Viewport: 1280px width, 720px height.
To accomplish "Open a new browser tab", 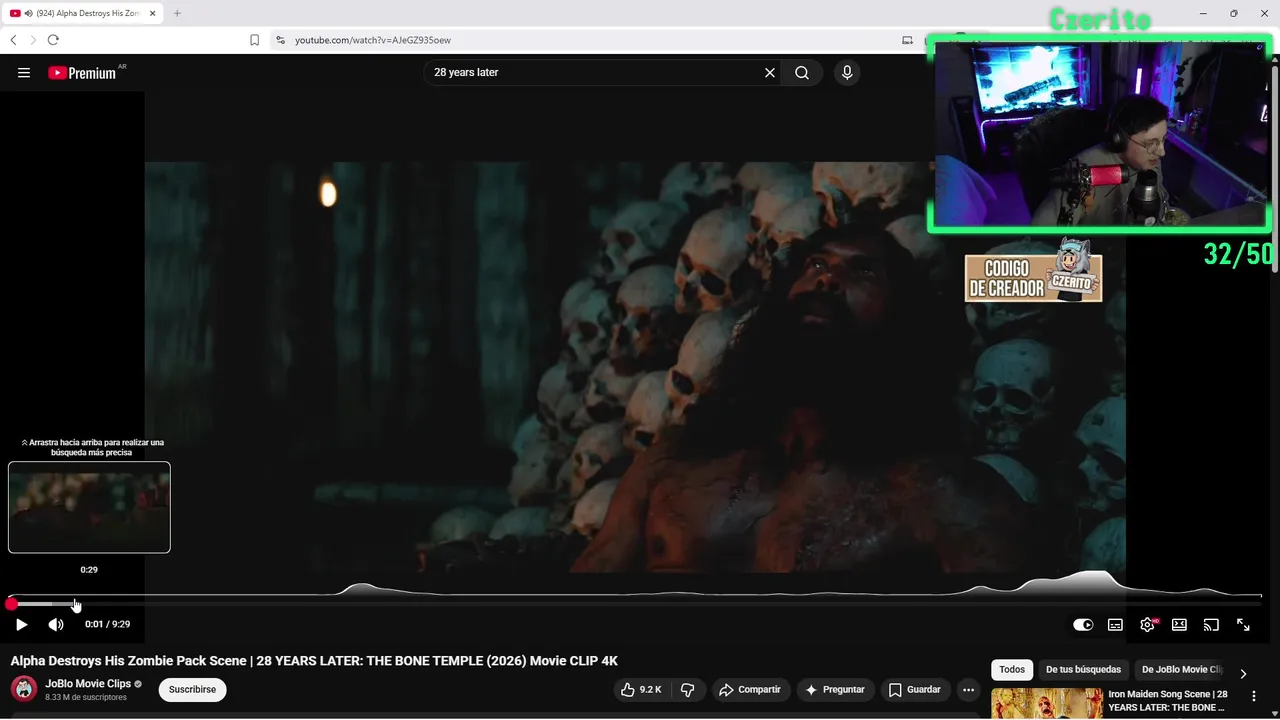I will click(x=177, y=13).
